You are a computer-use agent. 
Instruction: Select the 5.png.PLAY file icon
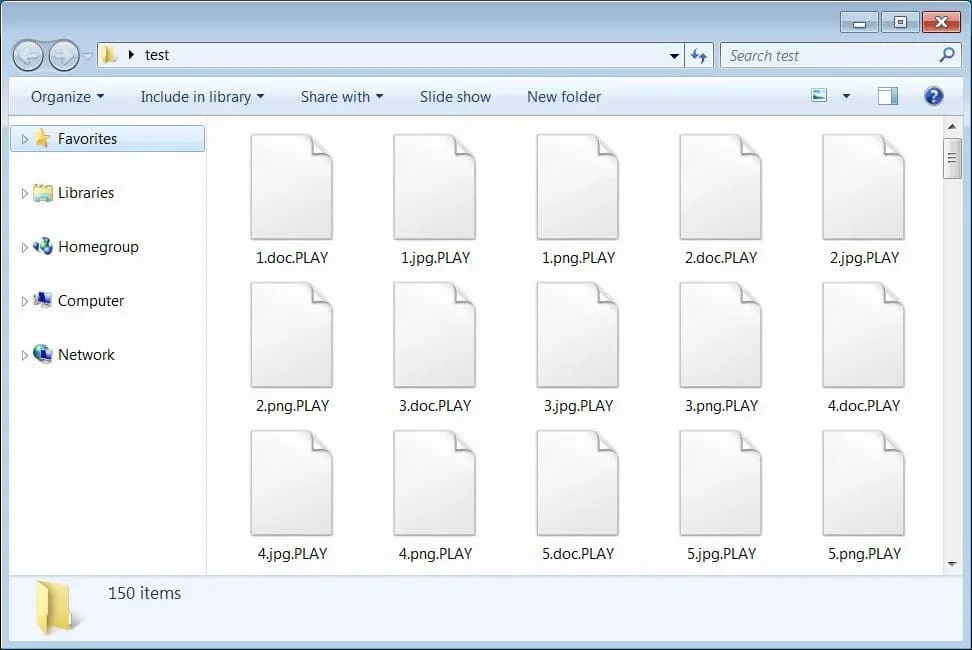click(x=863, y=484)
